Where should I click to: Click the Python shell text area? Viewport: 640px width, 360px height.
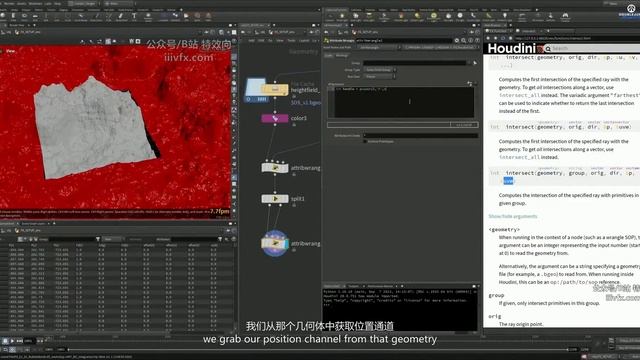(400, 309)
